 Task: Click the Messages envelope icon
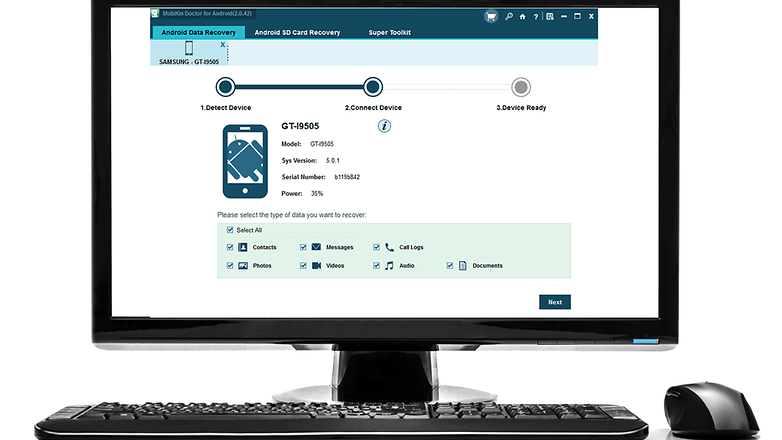(316, 247)
